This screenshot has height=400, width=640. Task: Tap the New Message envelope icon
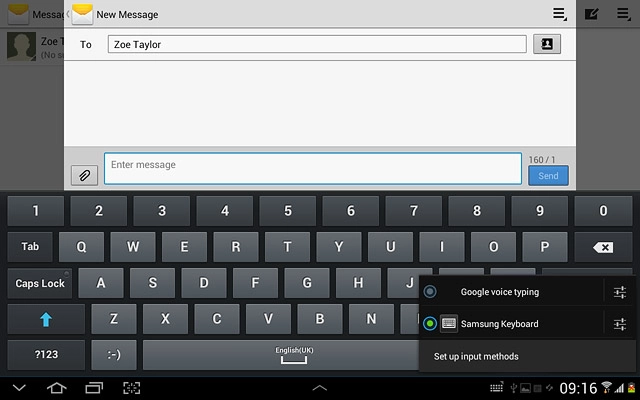coord(82,14)
